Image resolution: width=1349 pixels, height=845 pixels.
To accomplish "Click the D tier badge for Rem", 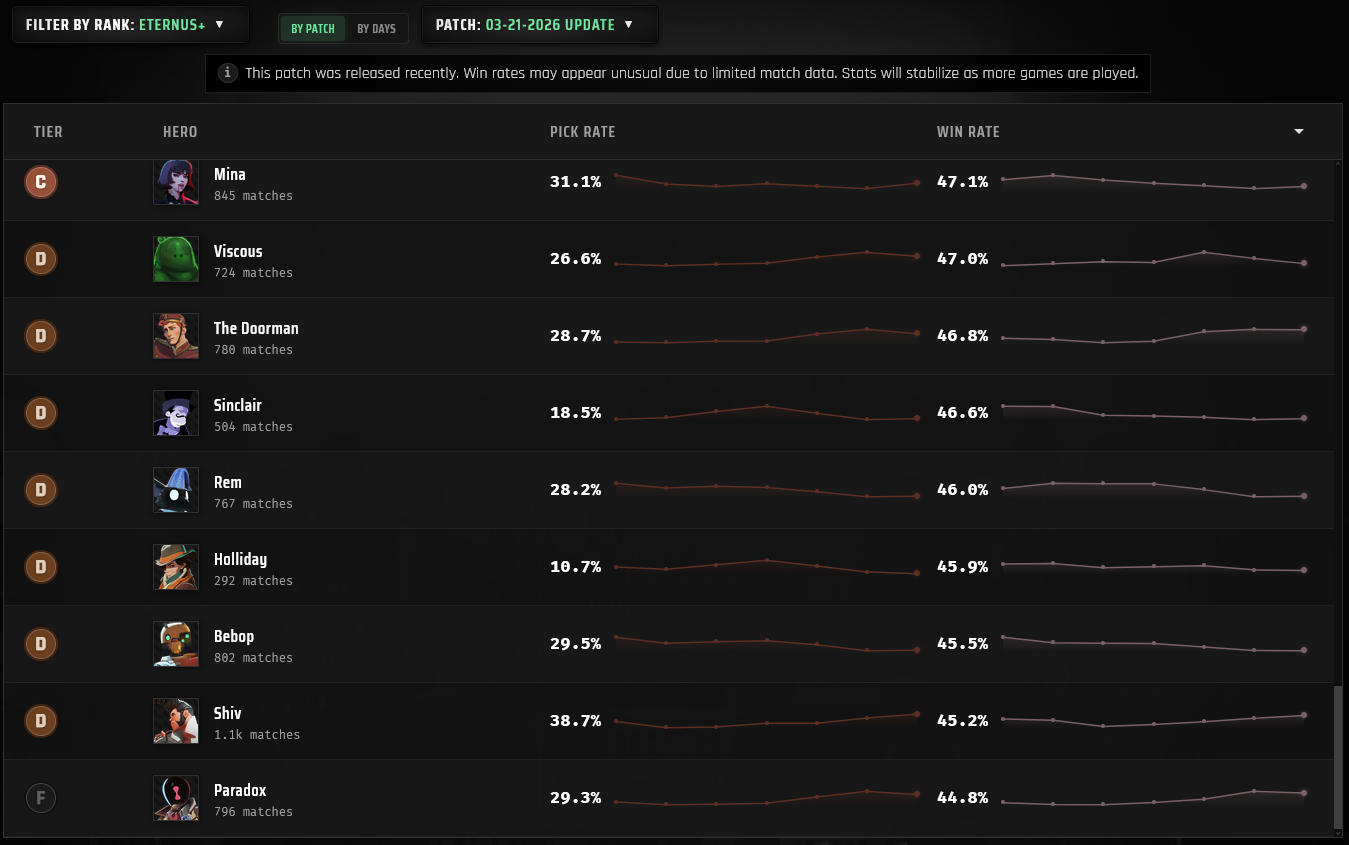I will pyautogui.click(x=41, y=490).
